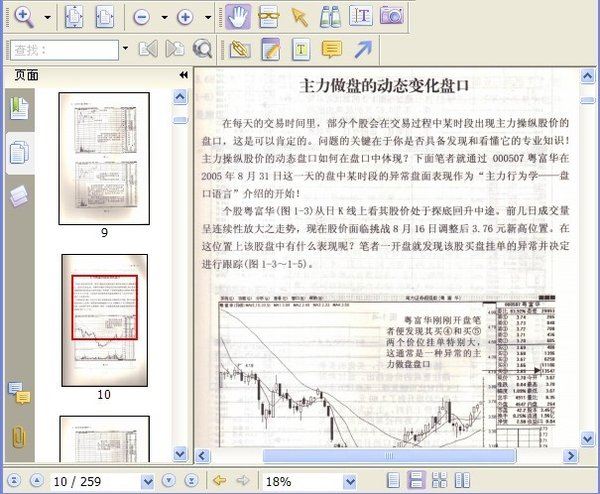
Task: Select the zoom-in magnifier tool
Action: 24,17
